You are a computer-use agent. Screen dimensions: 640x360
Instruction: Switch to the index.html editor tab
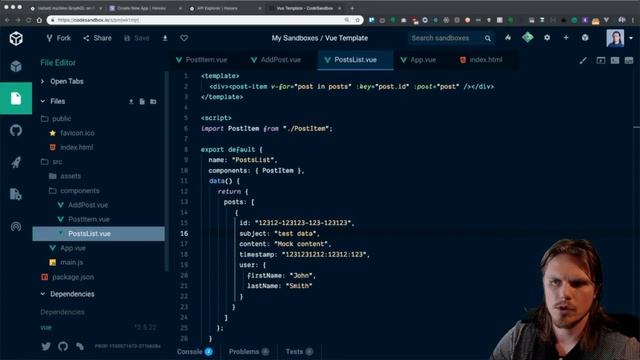(x=485, y=60)
